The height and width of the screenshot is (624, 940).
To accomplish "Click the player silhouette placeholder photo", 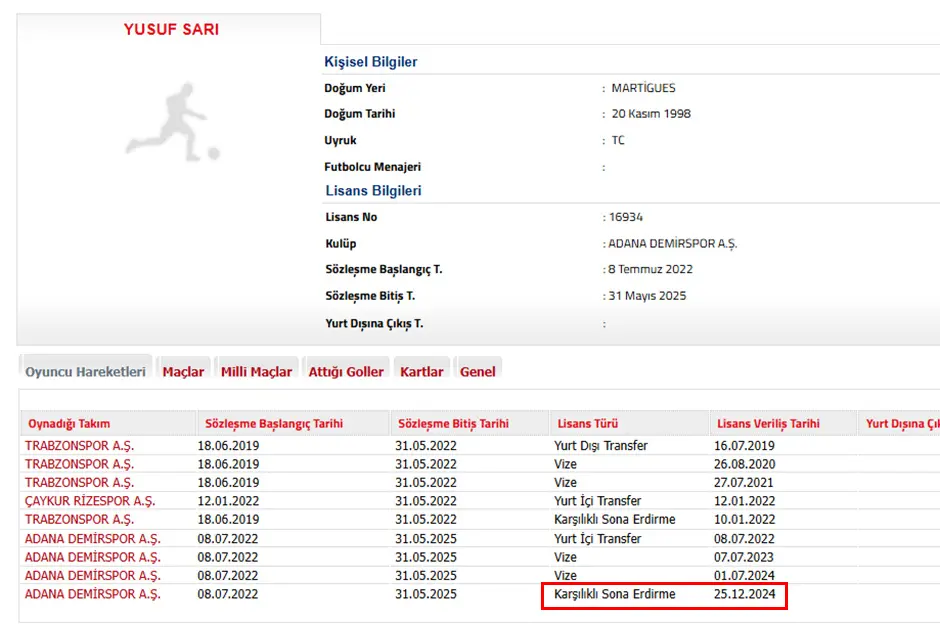I will (172, 123).
